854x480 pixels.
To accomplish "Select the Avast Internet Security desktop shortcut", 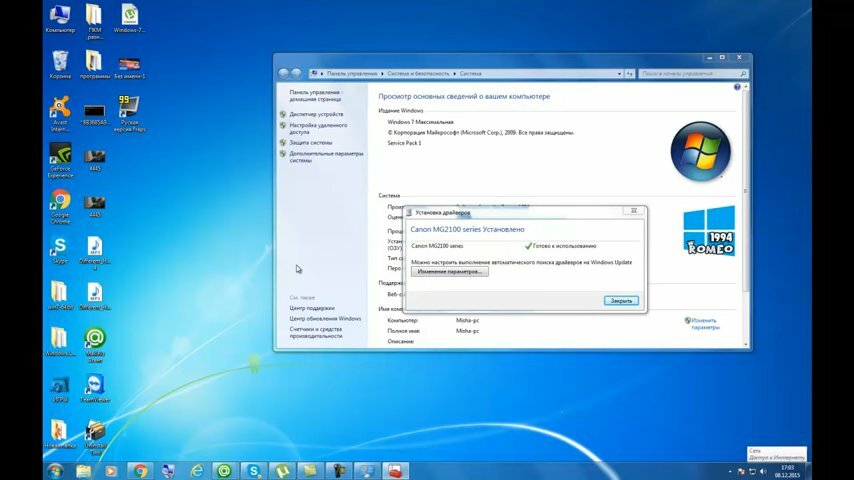I will pos(60,114).
